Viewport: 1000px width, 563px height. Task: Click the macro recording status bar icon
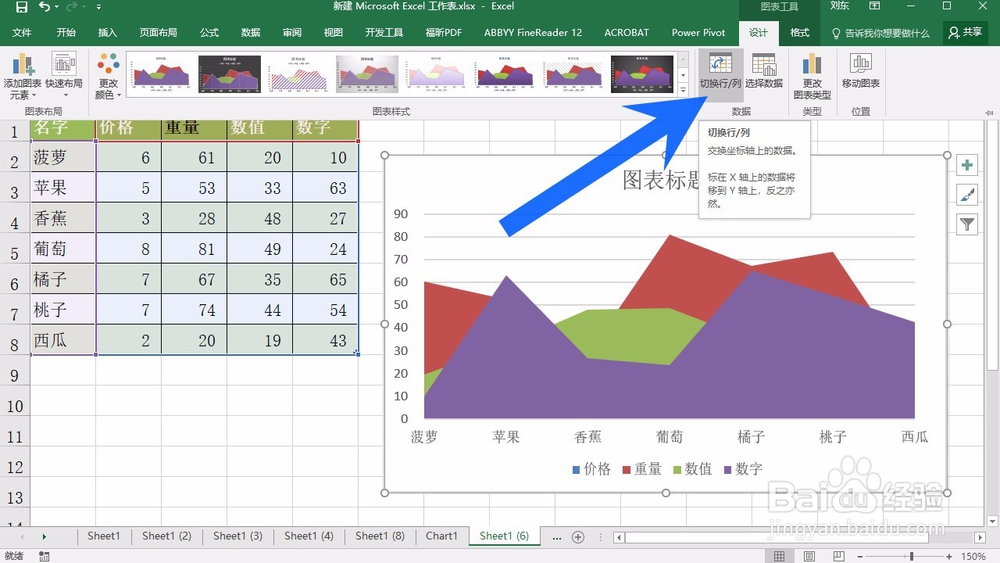pyautogui.click(x=44, y=557)
